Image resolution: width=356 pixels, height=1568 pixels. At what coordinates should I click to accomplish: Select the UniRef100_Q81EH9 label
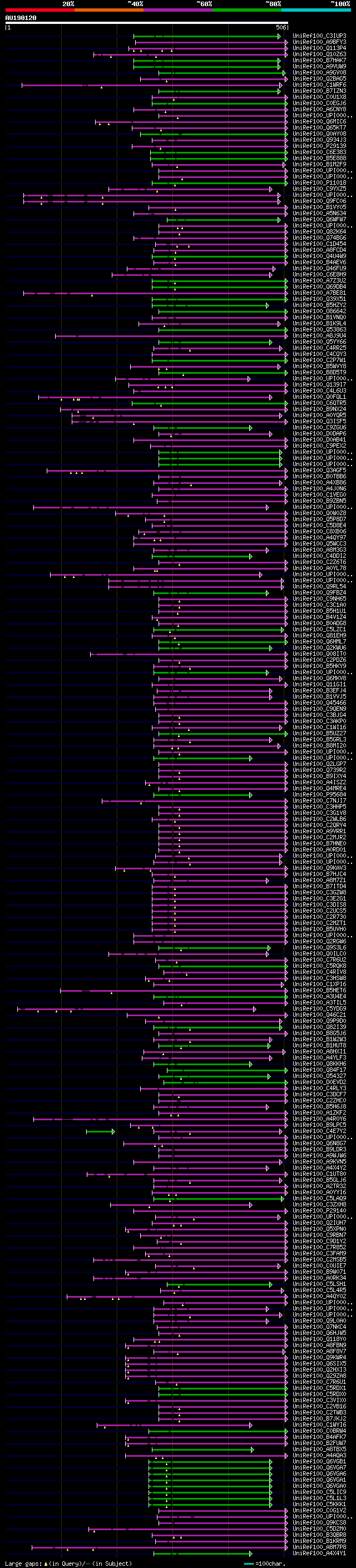(319, 635)
